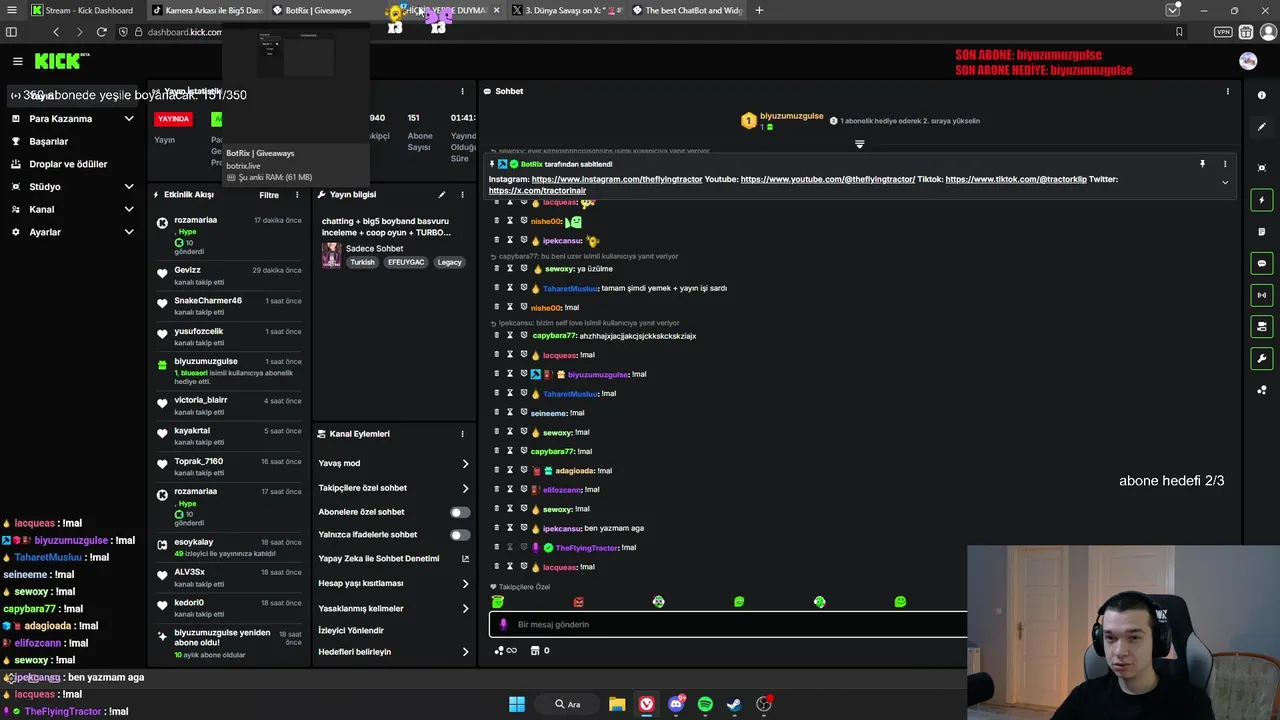1280x720 pixels.
Task: Open Windows Start menu on taskbar
Action: (x=517, y=704)
